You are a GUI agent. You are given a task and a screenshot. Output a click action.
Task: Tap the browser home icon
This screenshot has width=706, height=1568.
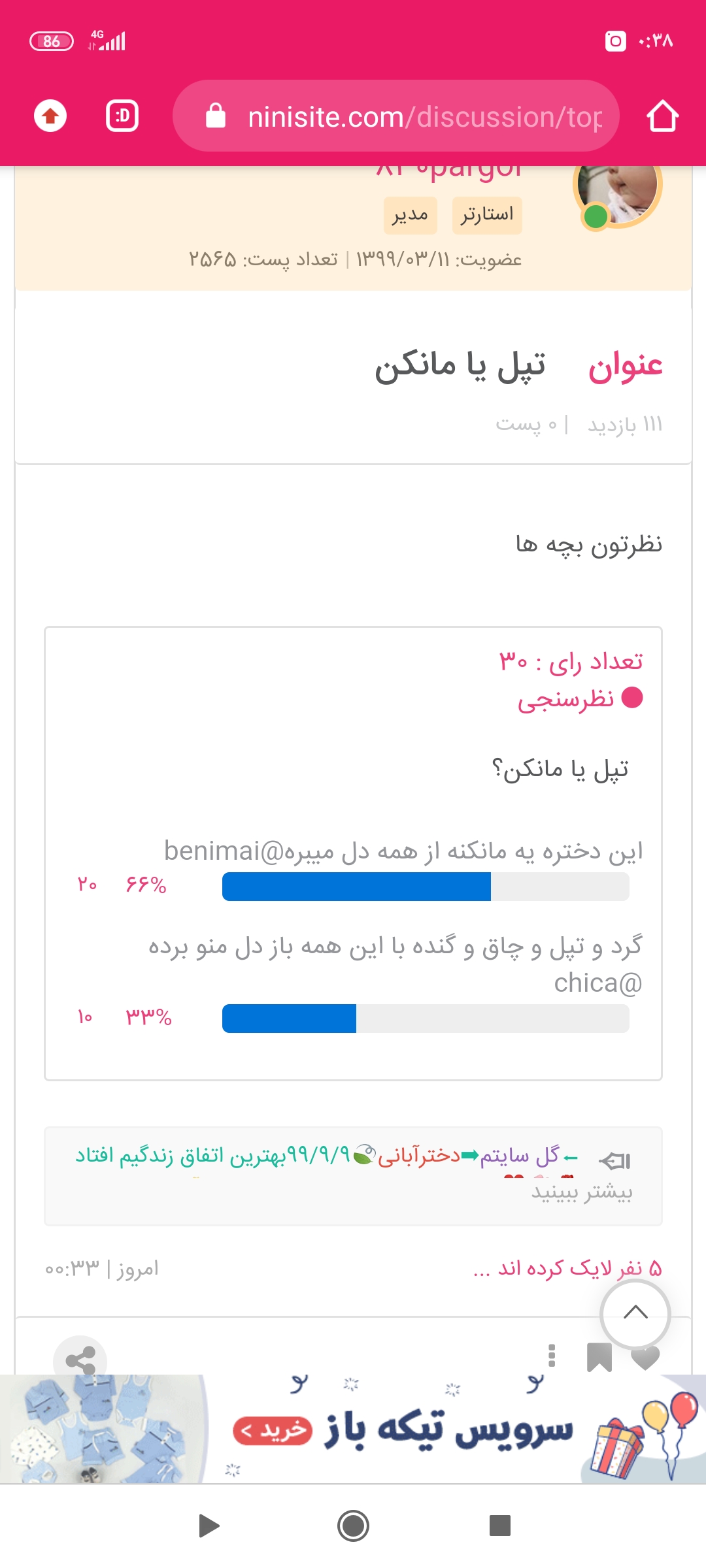(662, 116)
